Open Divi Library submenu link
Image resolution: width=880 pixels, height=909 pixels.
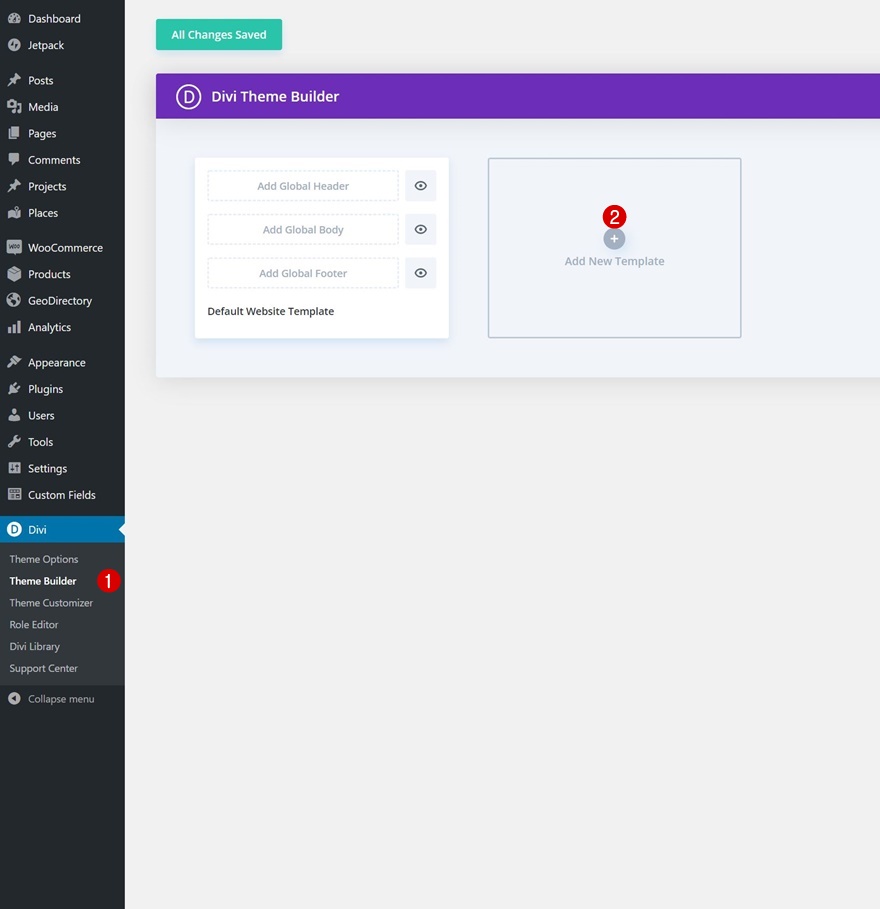point(34,646)
